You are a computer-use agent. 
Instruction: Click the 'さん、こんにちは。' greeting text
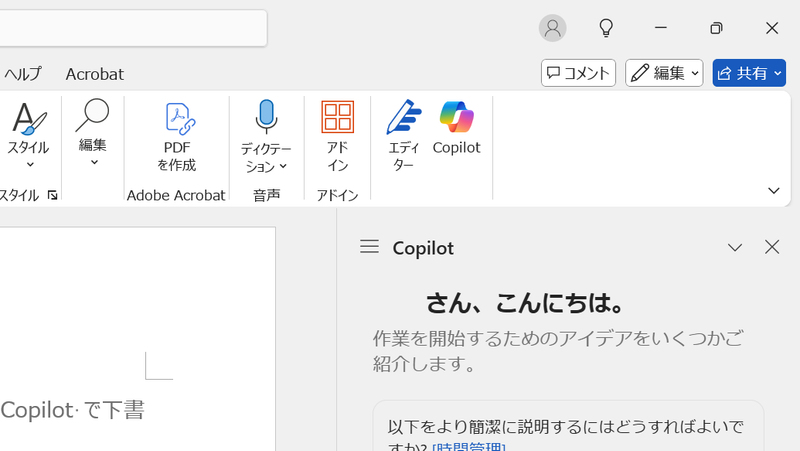coord(524,303)
